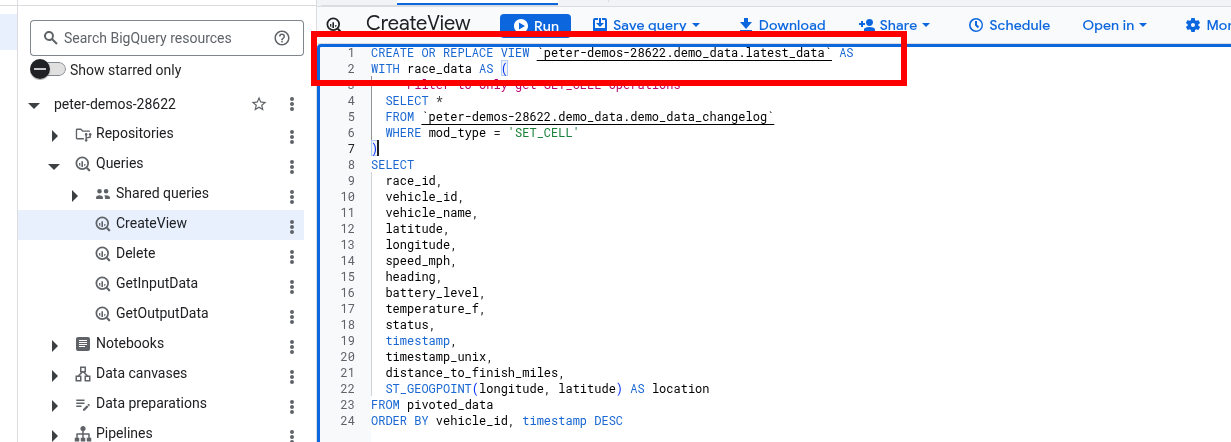This screenshot has height=442, width=1231.
Task: Select the CreateView query in the tree
Action: [151, 223]
